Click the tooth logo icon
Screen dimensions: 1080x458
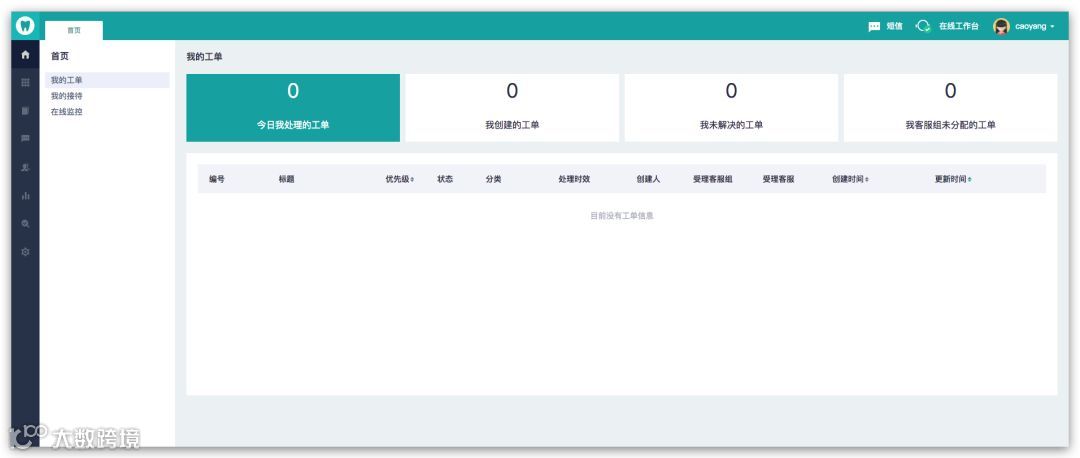point(25,27)
